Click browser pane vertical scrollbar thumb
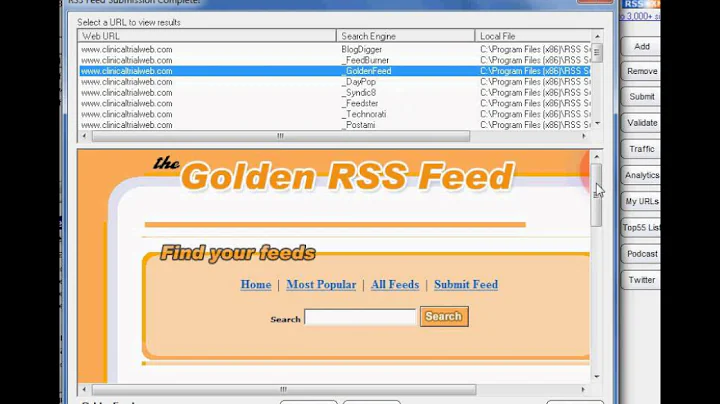720x404 pixels. coord(596,195)
